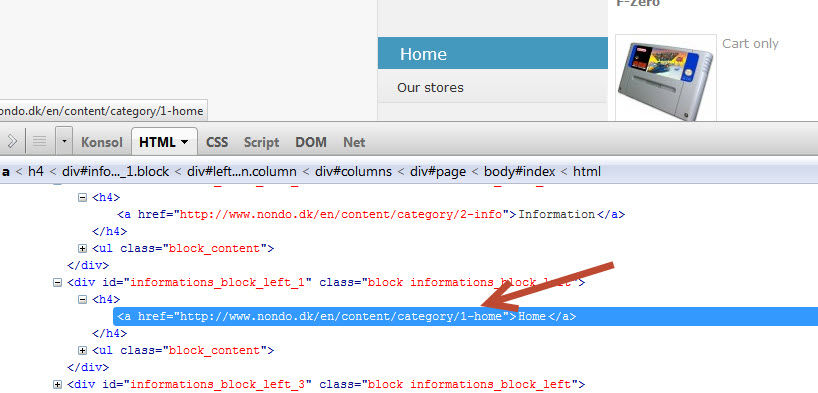Open the Net tab
This screenshot has width=818, height=393.
coord(354,142)
